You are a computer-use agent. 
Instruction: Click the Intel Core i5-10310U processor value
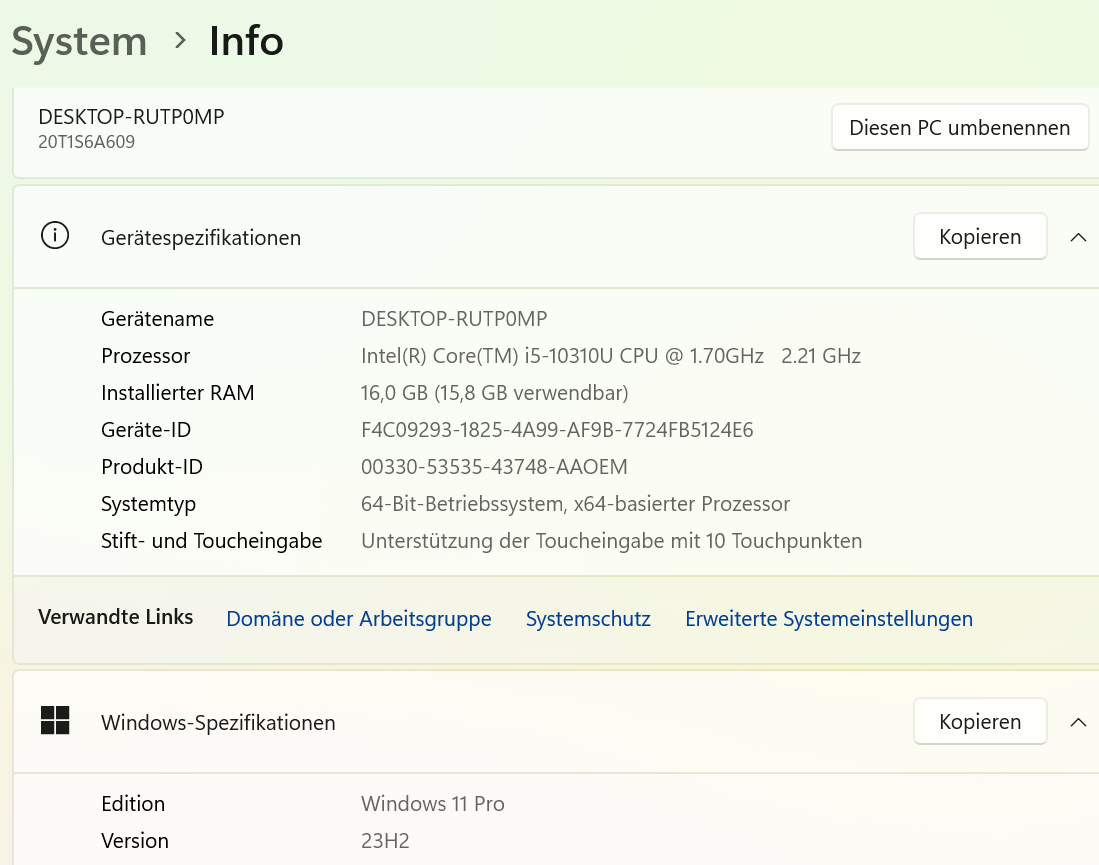(x=610, y=356)
